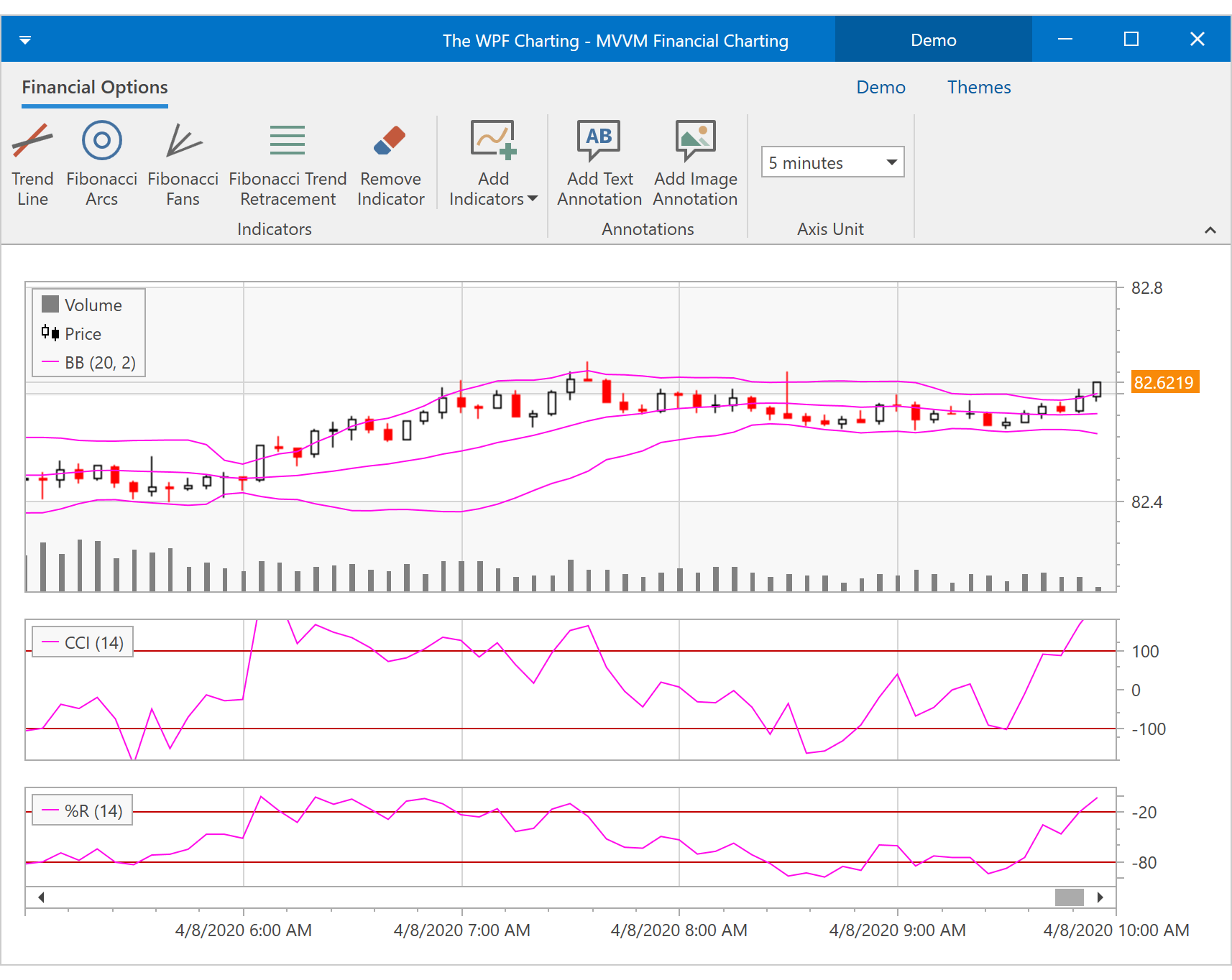Insert a text annotation
This screenshot has width=1232, height=980.
pos(599,164)
